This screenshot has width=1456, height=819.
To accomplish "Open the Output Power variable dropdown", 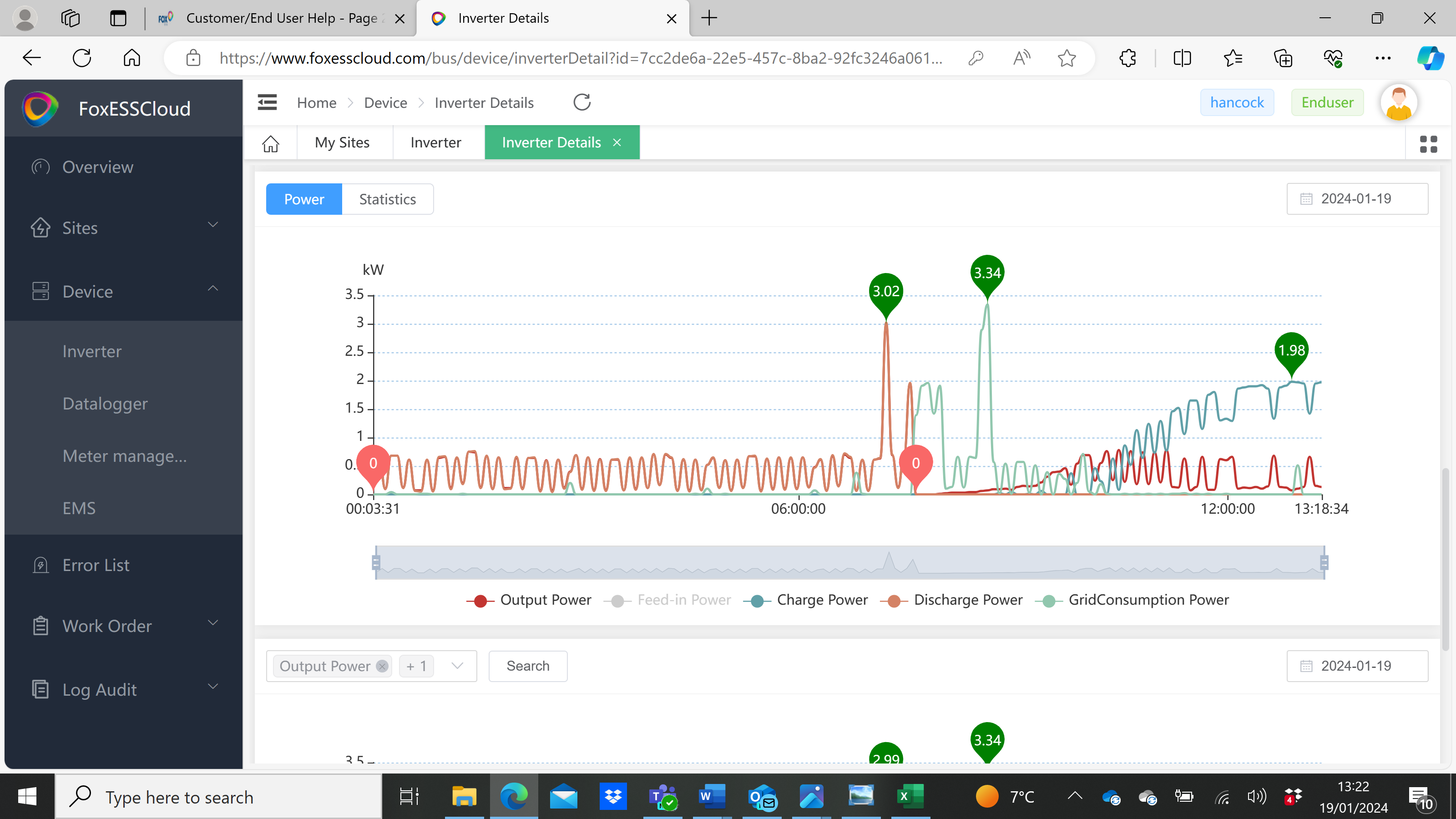I will pyautogui.click(x=457, y=666).
